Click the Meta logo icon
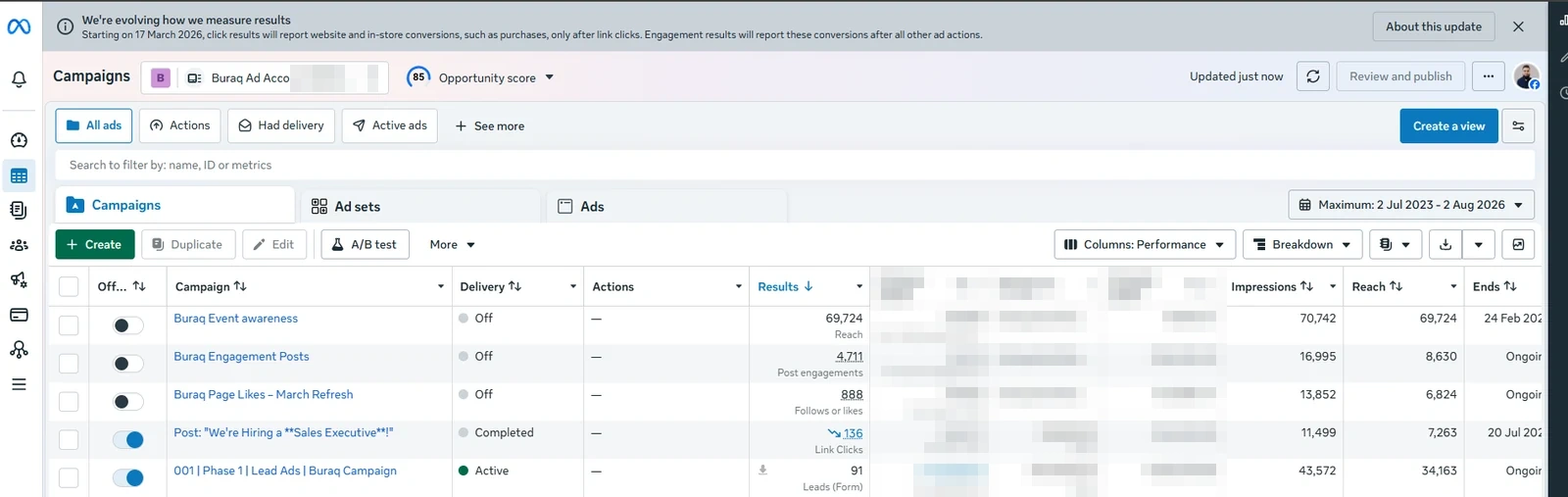1568x497 pixels. (19, 27)
